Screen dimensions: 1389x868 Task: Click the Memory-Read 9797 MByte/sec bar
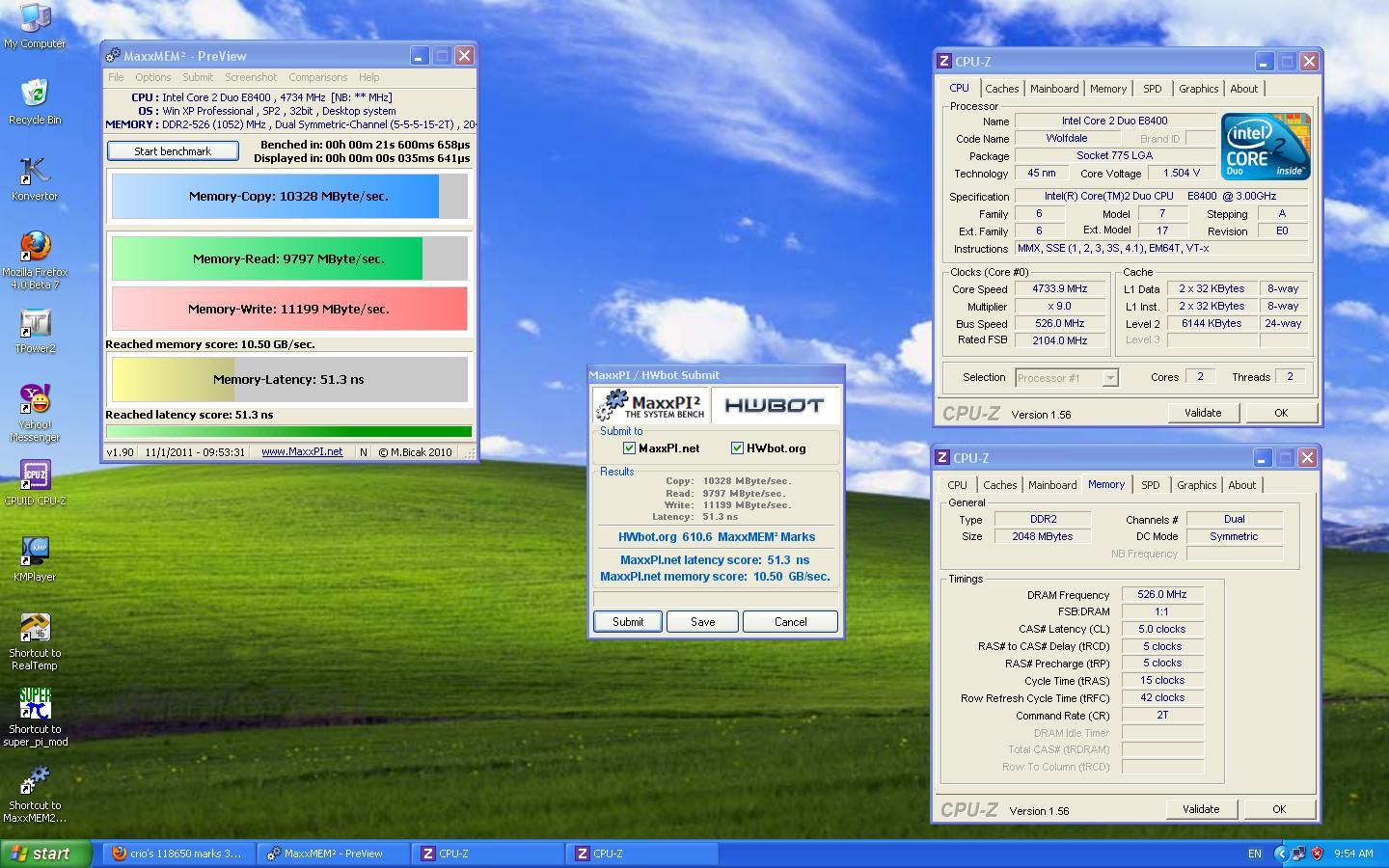click(289, 258)
